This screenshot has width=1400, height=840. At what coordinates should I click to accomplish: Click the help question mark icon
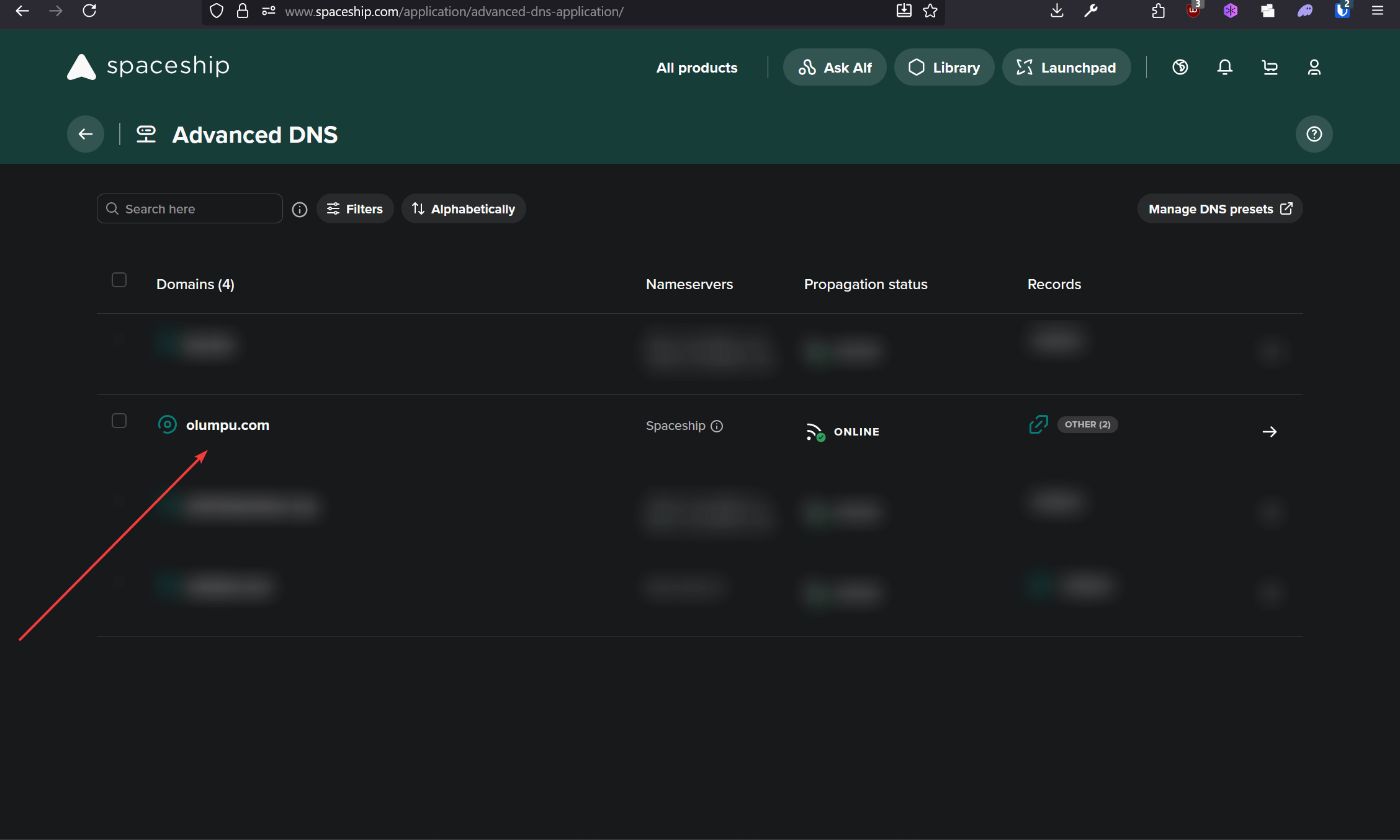pos(1314,133)
